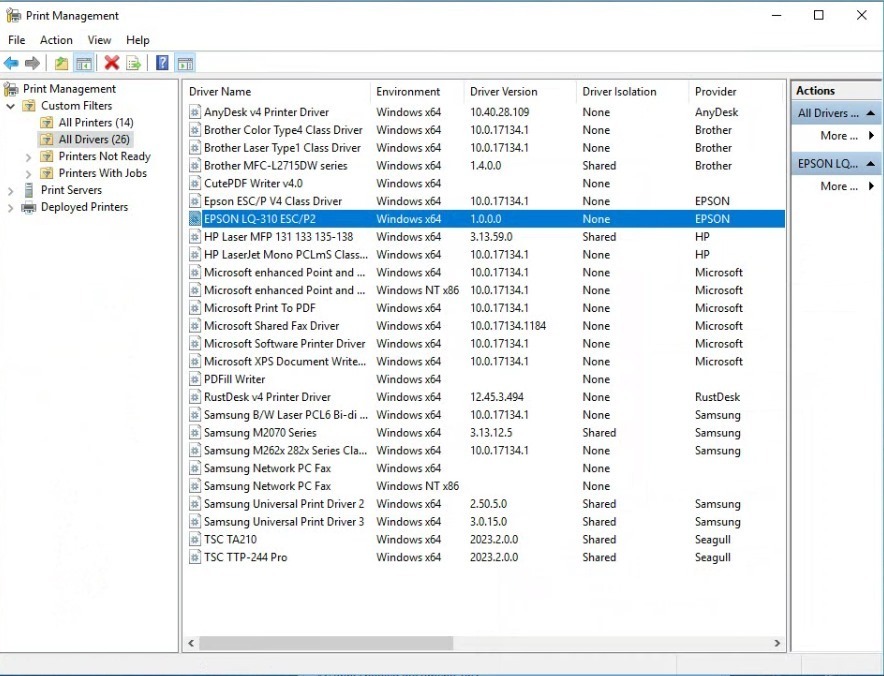Sort by Driver Version column header
This screenshot has height=676, width=884.
pos(520,91)
